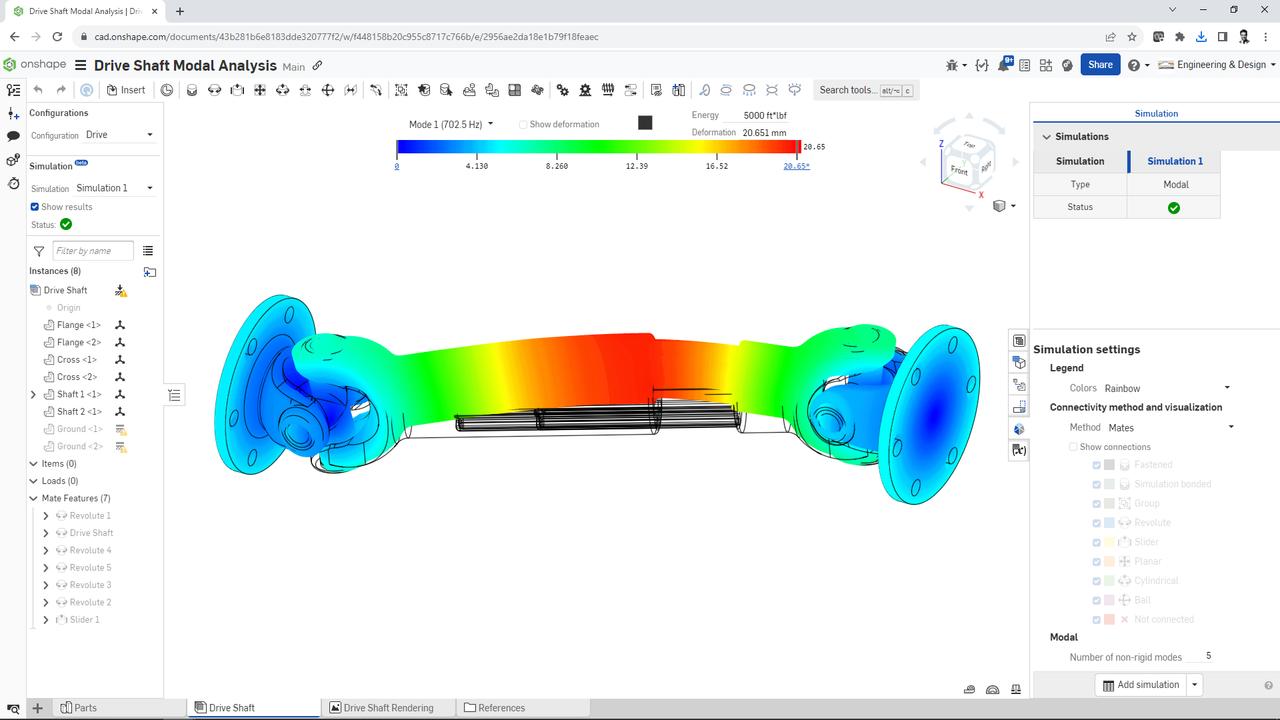Select the view cube display mode icon
This screenshot has width=1280, height=720.
tap(996, 206)
